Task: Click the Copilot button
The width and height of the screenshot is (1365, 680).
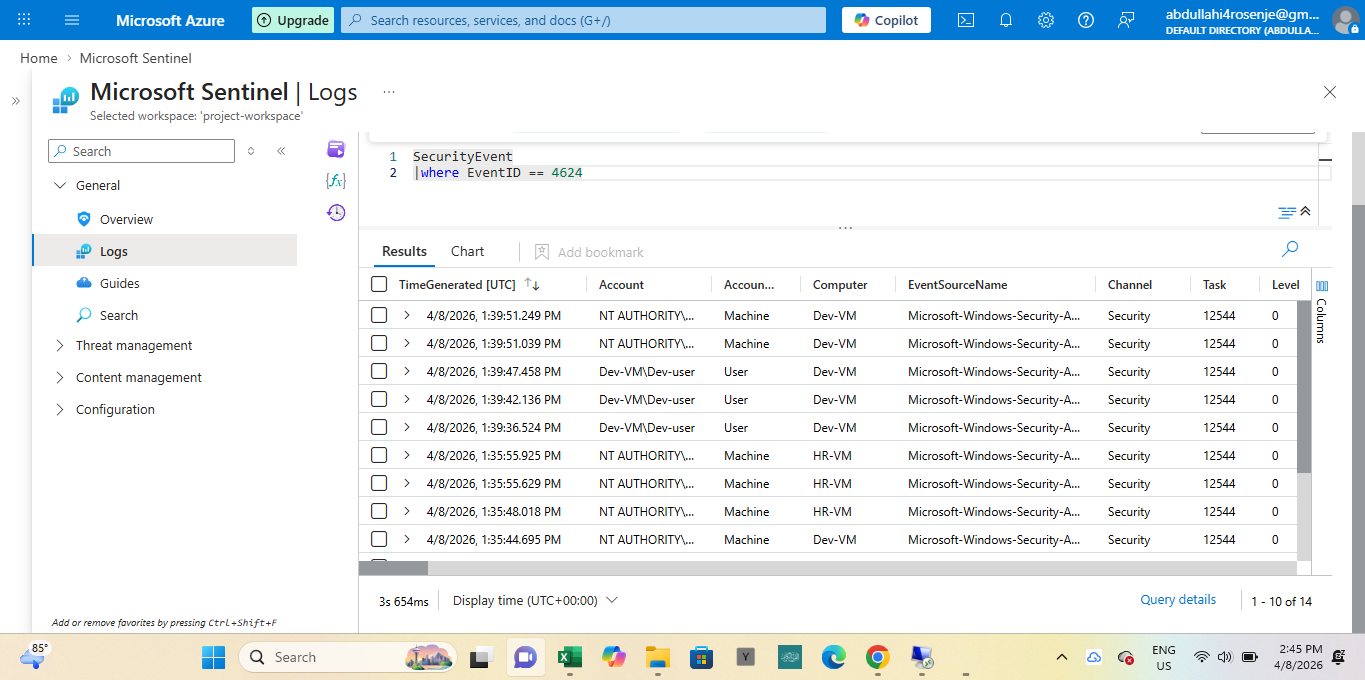Action: pyautogui.click(x=886, y=20)
